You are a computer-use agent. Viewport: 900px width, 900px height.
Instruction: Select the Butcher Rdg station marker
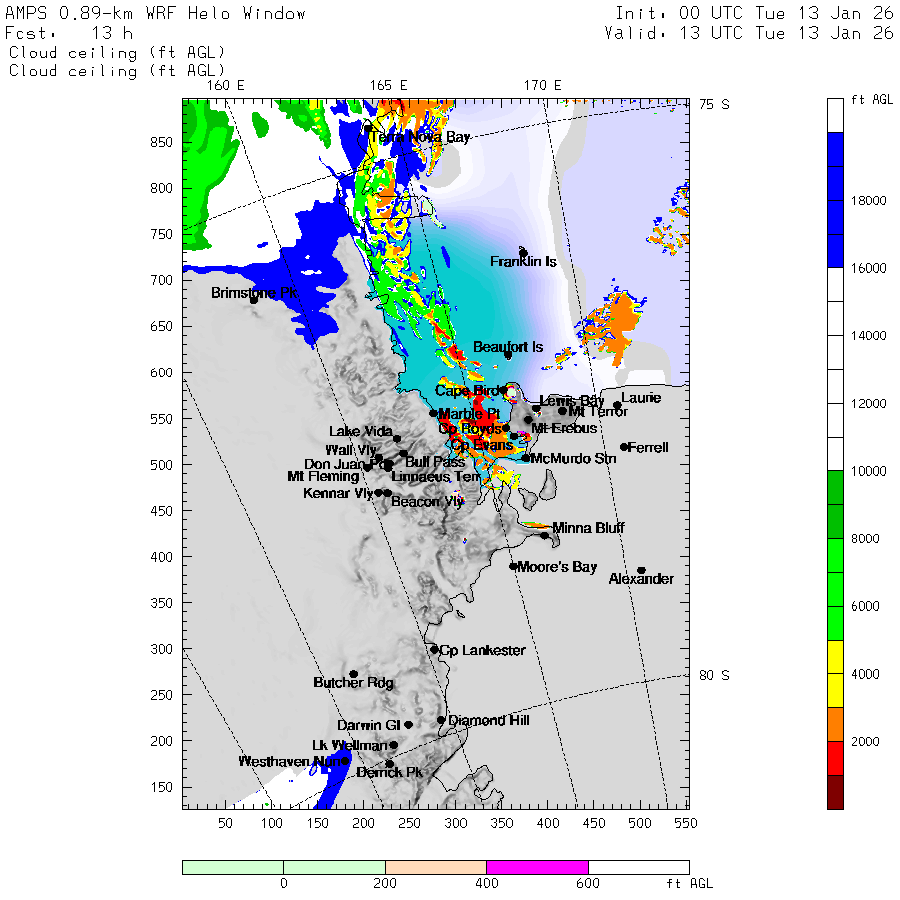353,674
